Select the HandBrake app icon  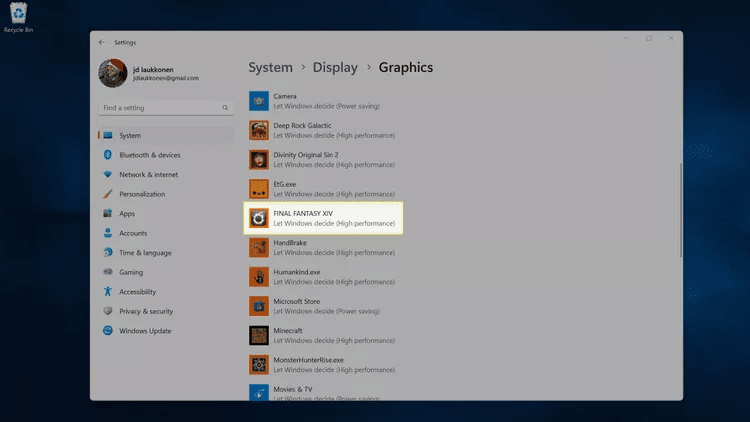[259, 247]
